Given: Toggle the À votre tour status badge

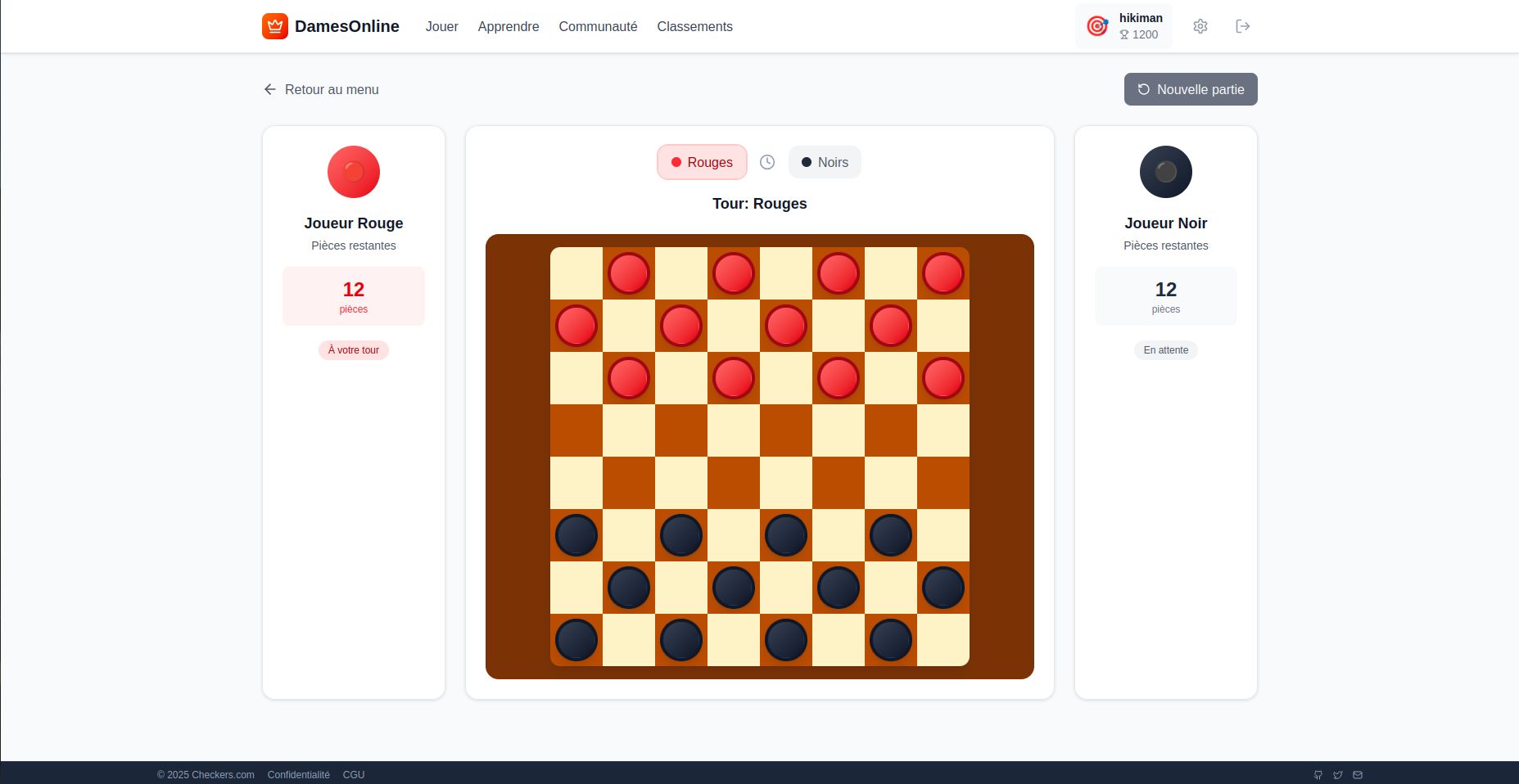Looking at the screenshot, I should [353, 349].
